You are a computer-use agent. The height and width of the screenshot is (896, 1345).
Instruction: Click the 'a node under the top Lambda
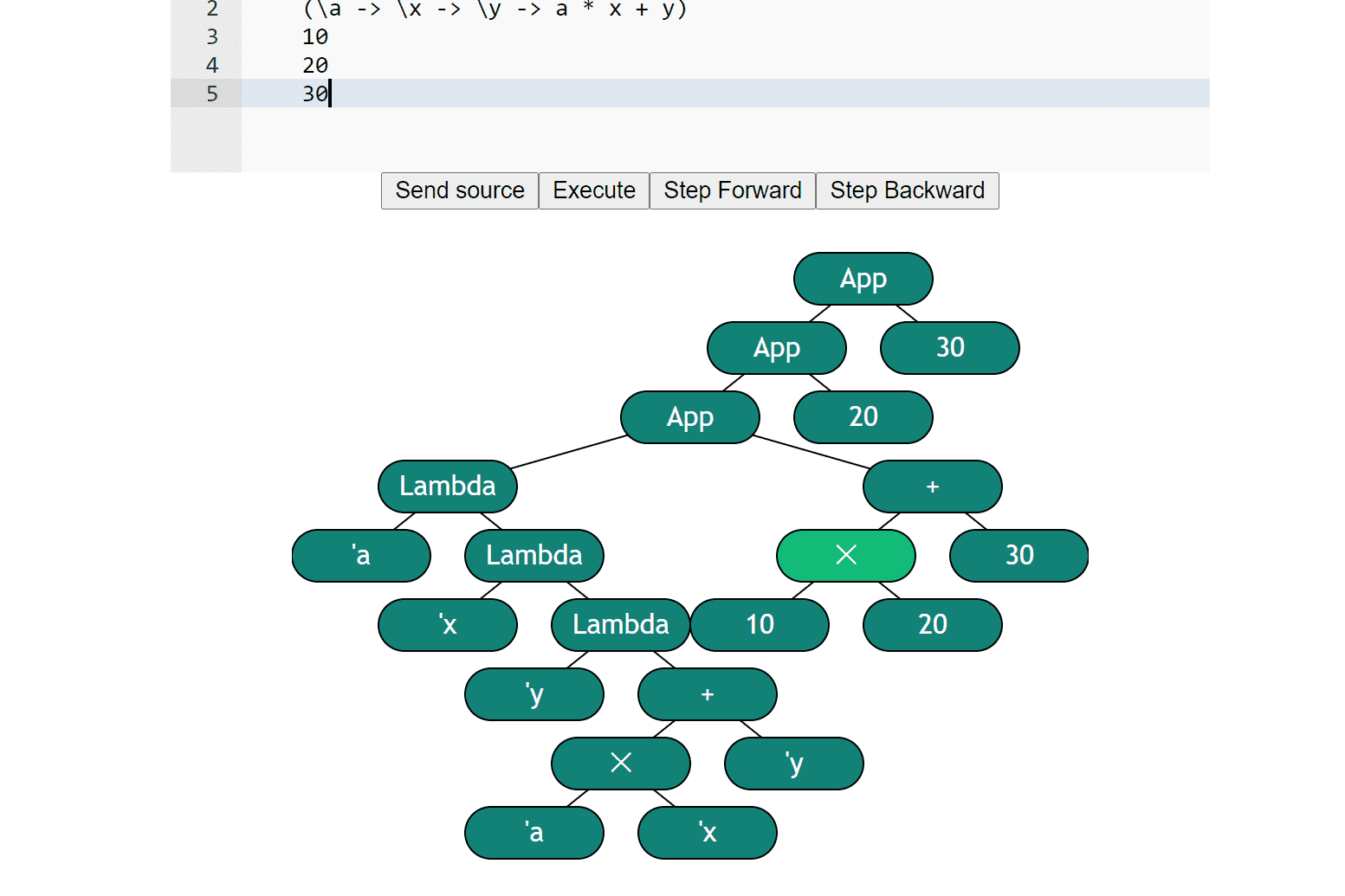tap(361, 556)
